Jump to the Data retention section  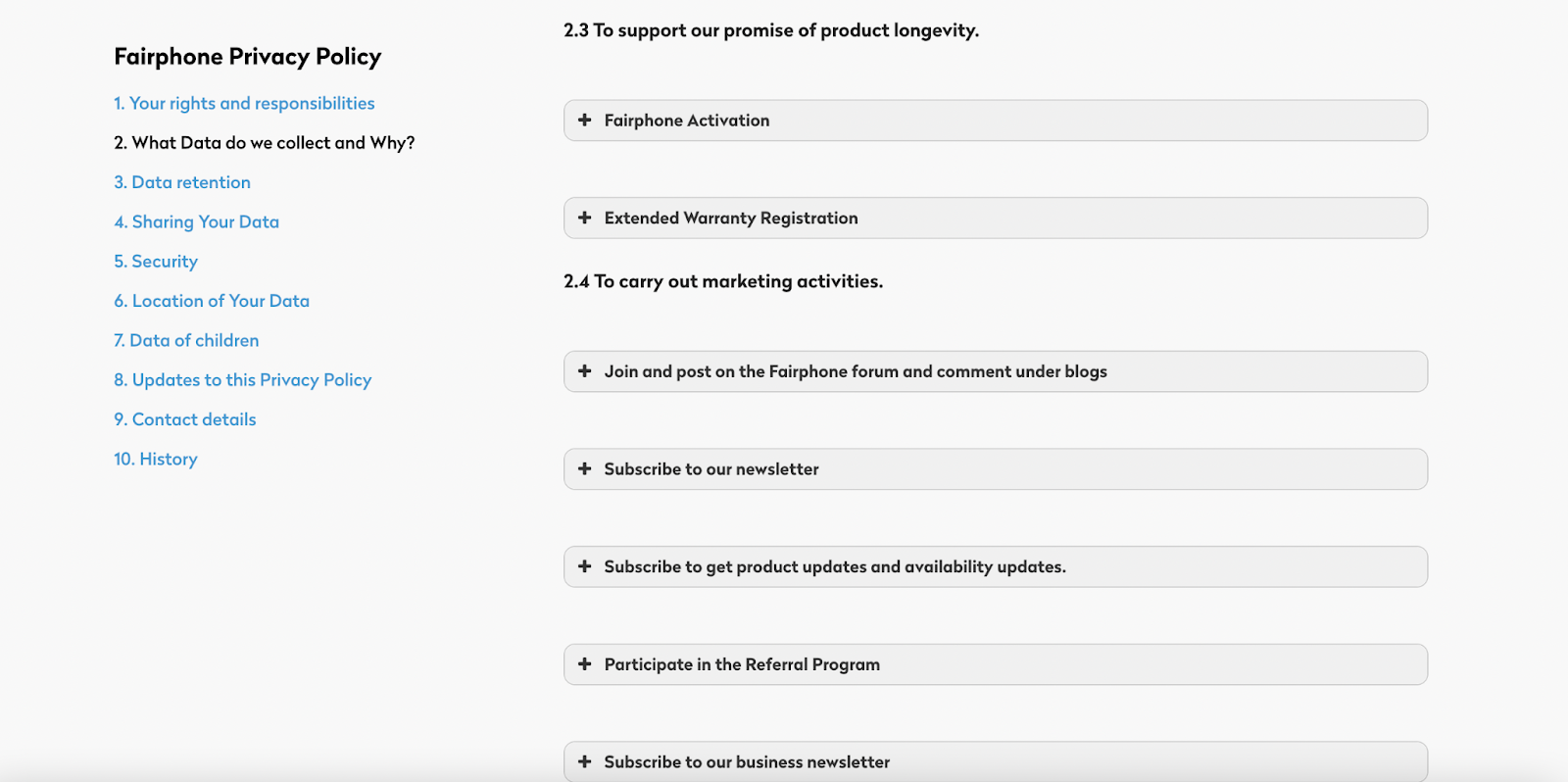(x=182, y=182)
